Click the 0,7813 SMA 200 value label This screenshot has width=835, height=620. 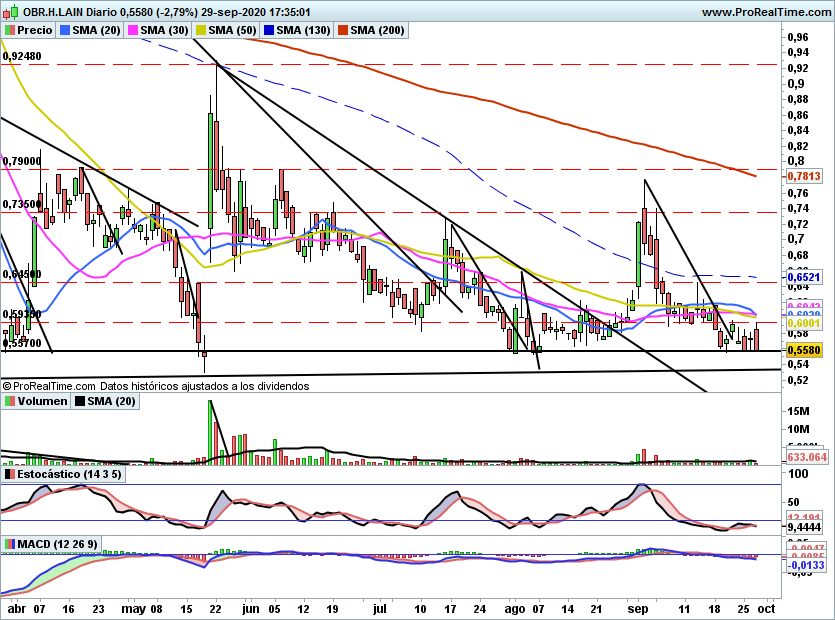click(x=804, y=176)
